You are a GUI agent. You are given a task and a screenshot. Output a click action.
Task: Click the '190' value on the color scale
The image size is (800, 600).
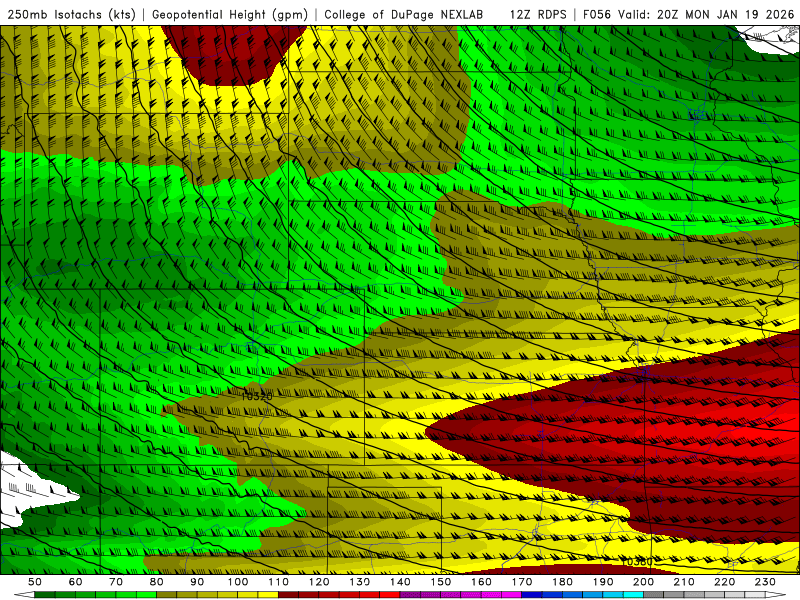coord(603,582)
